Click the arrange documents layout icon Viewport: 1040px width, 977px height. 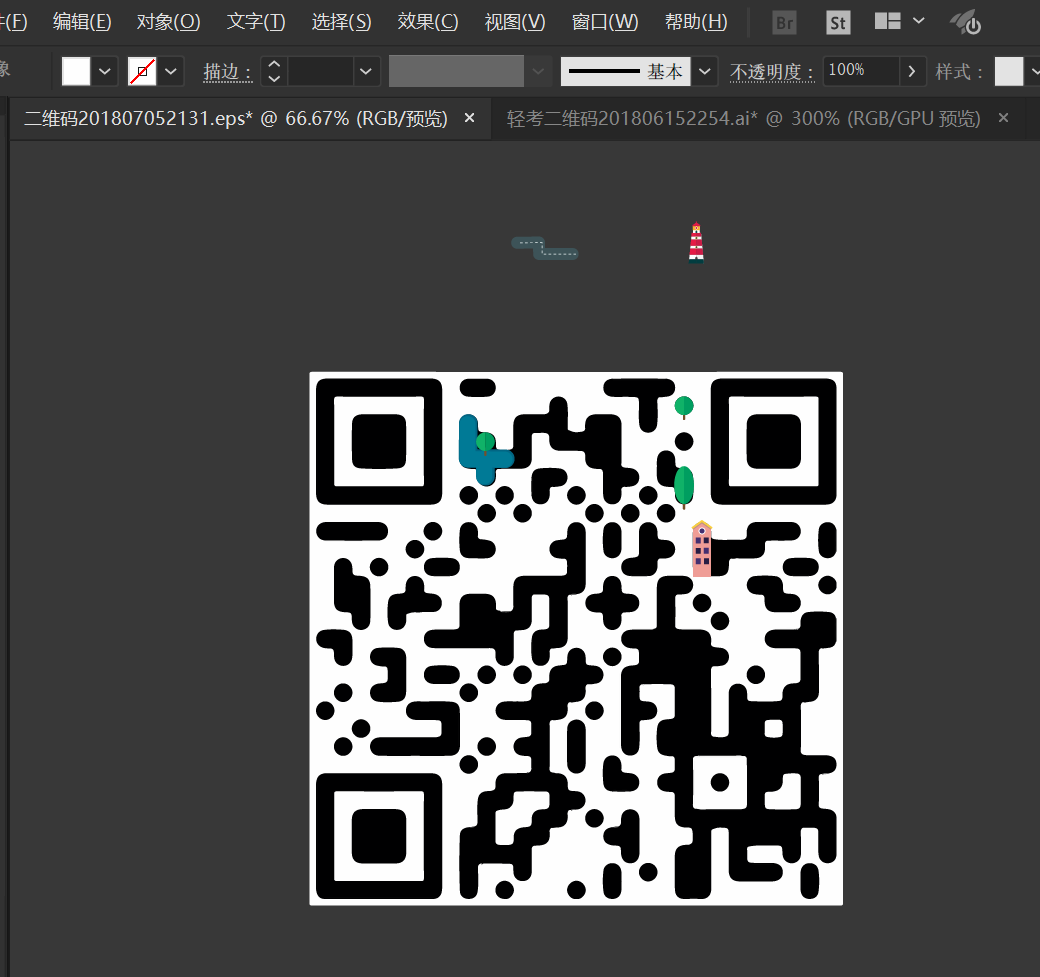point(887,21)
